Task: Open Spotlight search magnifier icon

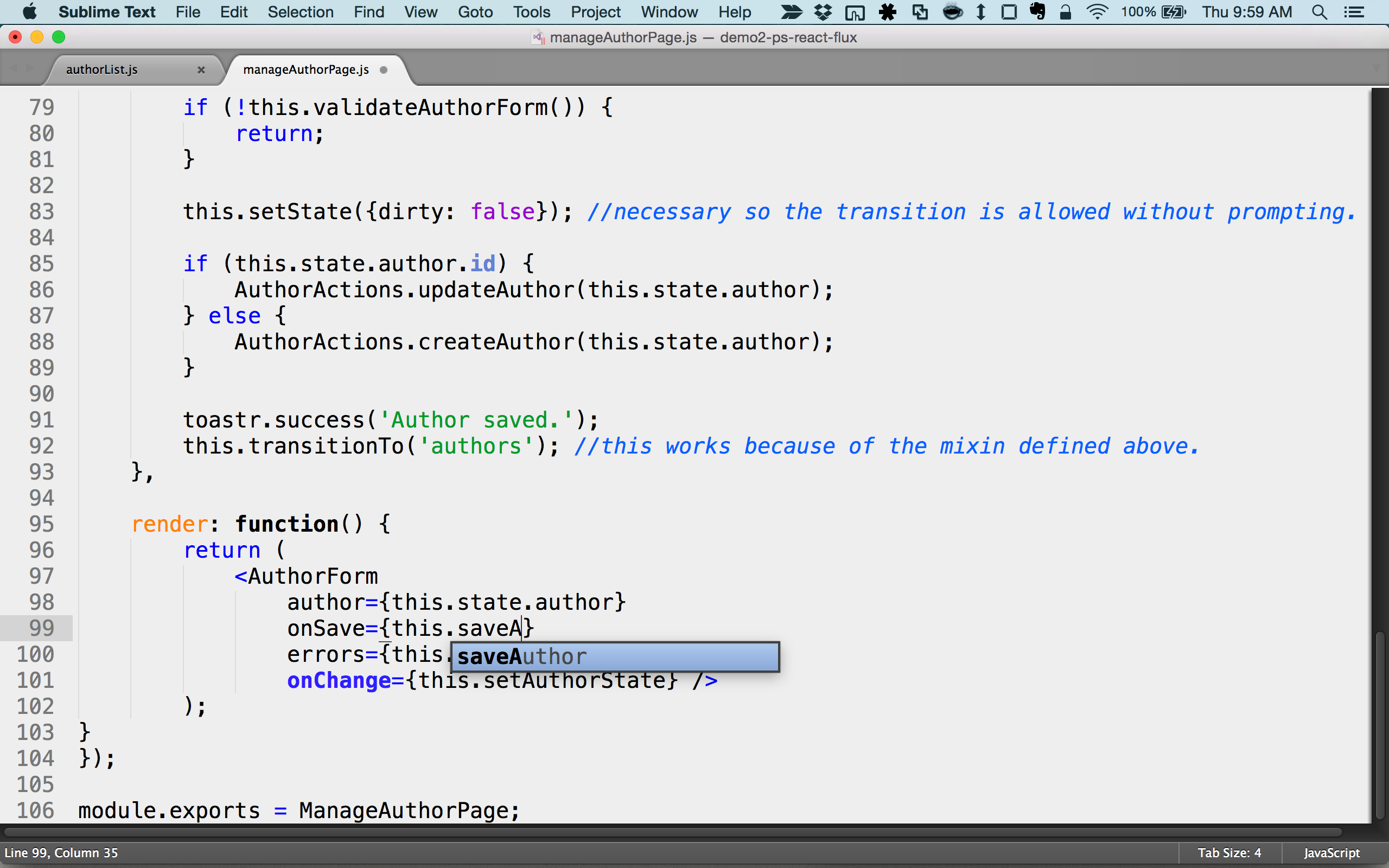Action: pos(1319,12)
